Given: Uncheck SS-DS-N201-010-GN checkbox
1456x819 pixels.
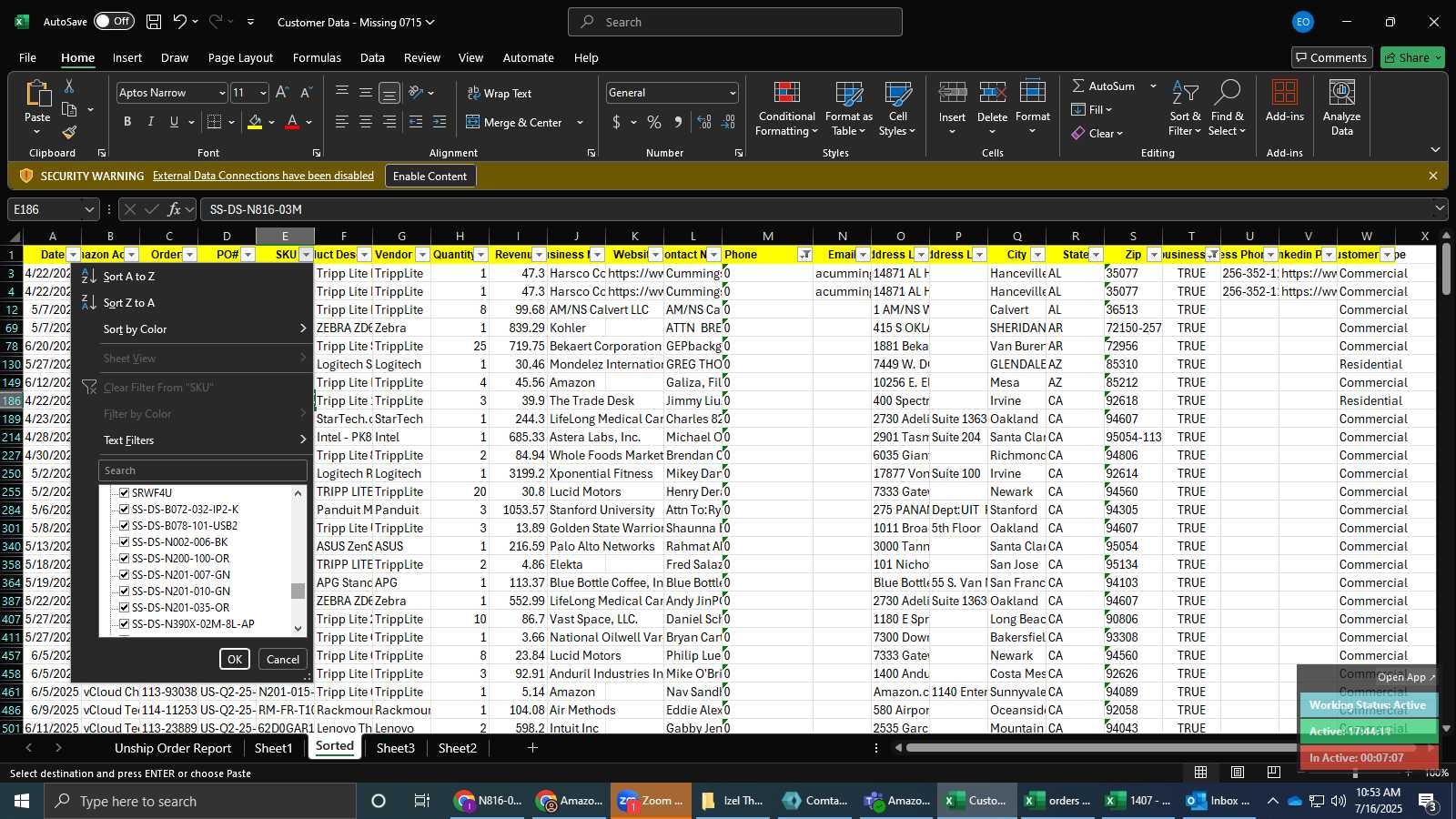Looking at the screenshot, I should pos(125,591).
